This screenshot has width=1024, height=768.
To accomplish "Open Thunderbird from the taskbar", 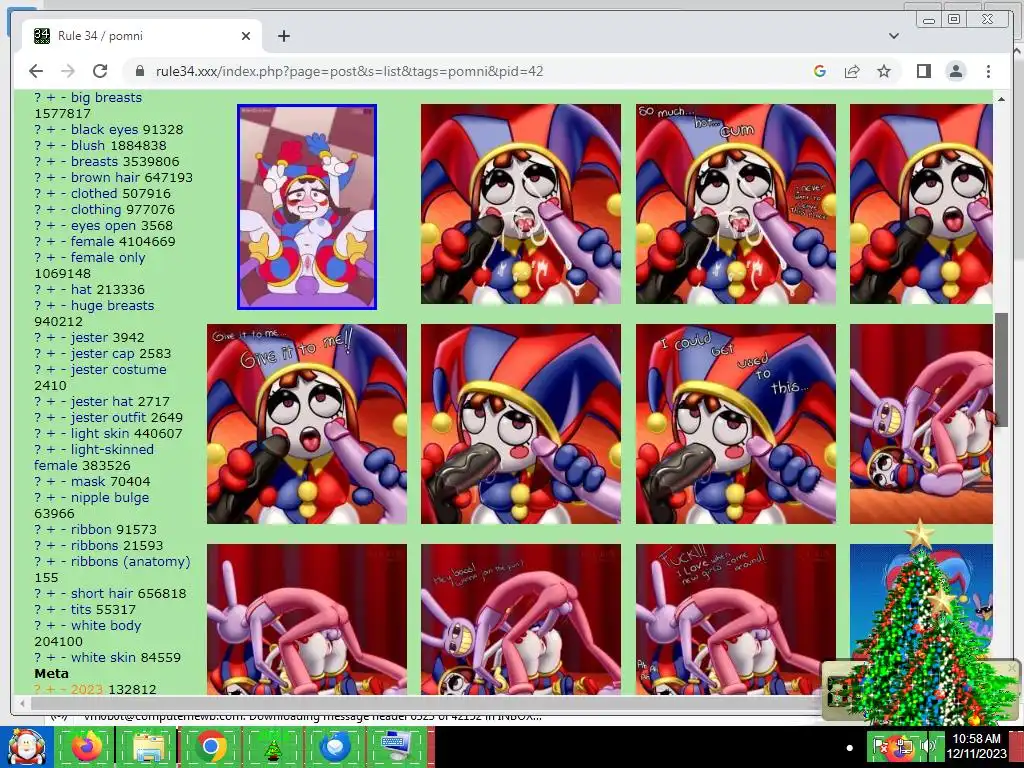I will (334, 747).
